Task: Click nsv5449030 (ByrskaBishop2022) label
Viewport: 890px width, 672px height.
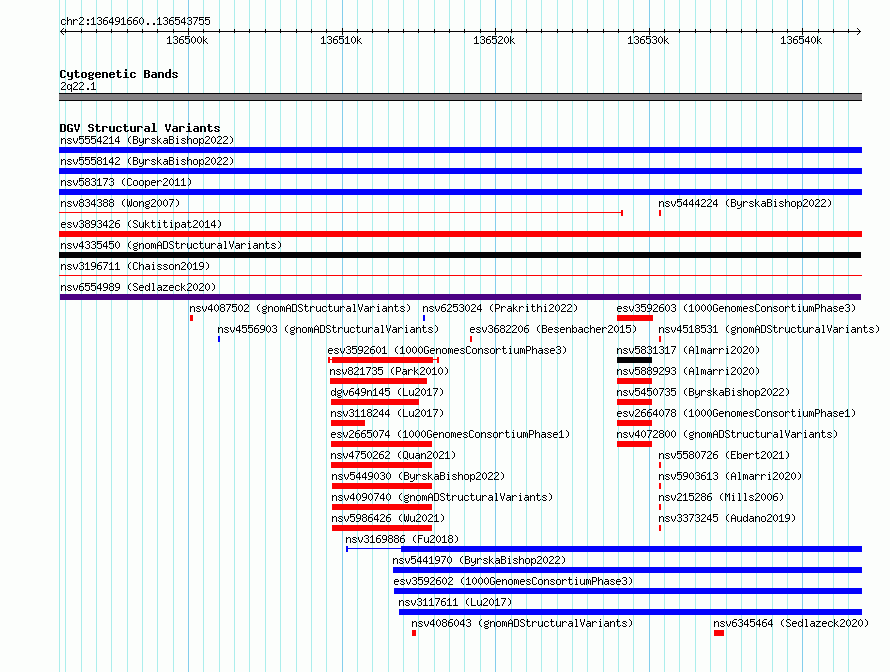Action: [x=418, y=476]
